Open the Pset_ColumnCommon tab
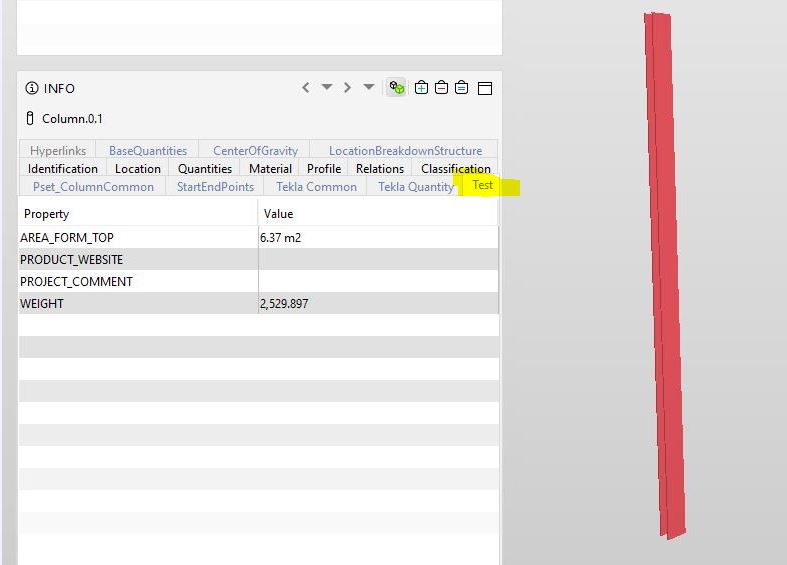Screen dimensions: 787x565 pos(93,187)
